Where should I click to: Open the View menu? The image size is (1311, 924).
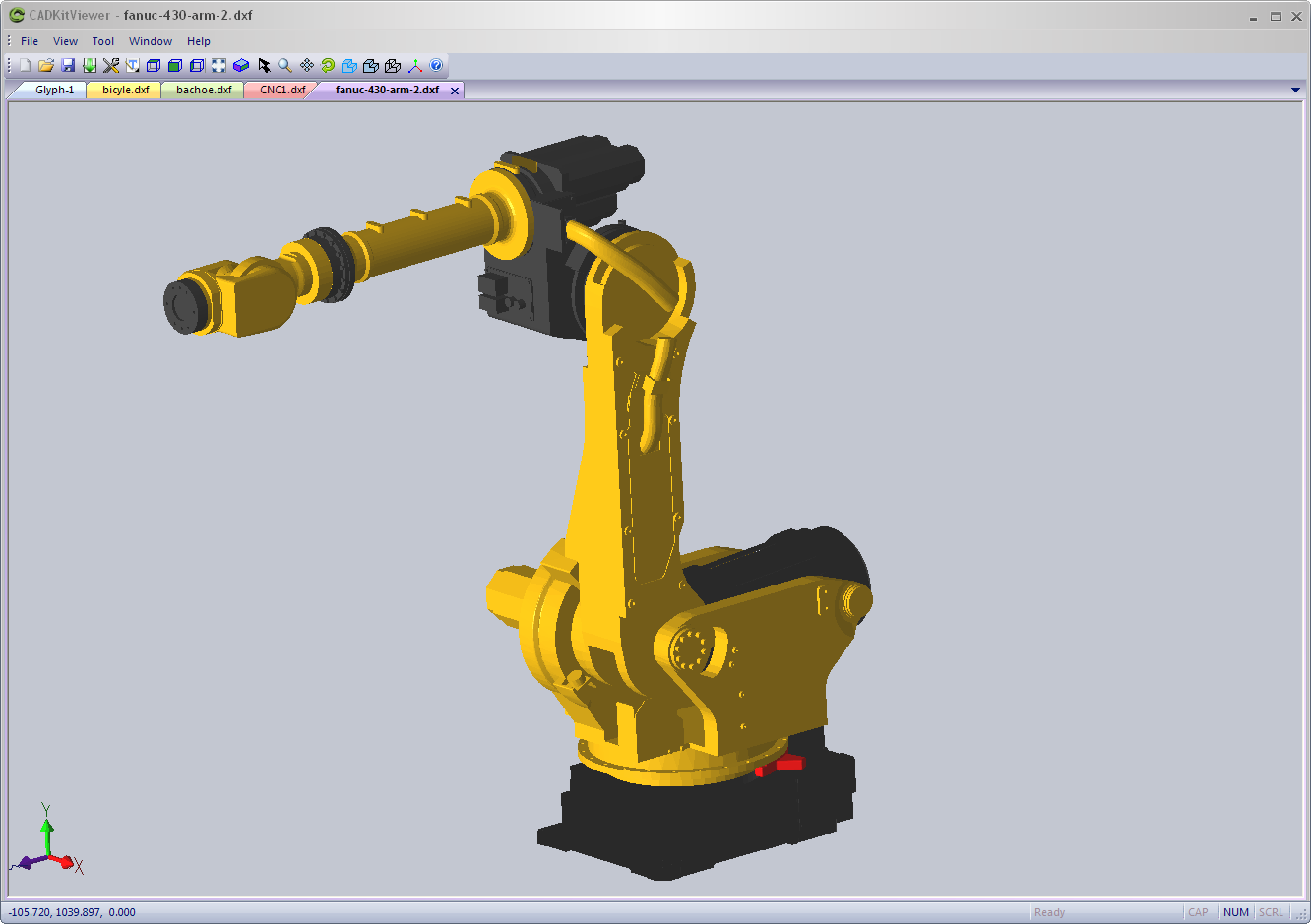65,41
